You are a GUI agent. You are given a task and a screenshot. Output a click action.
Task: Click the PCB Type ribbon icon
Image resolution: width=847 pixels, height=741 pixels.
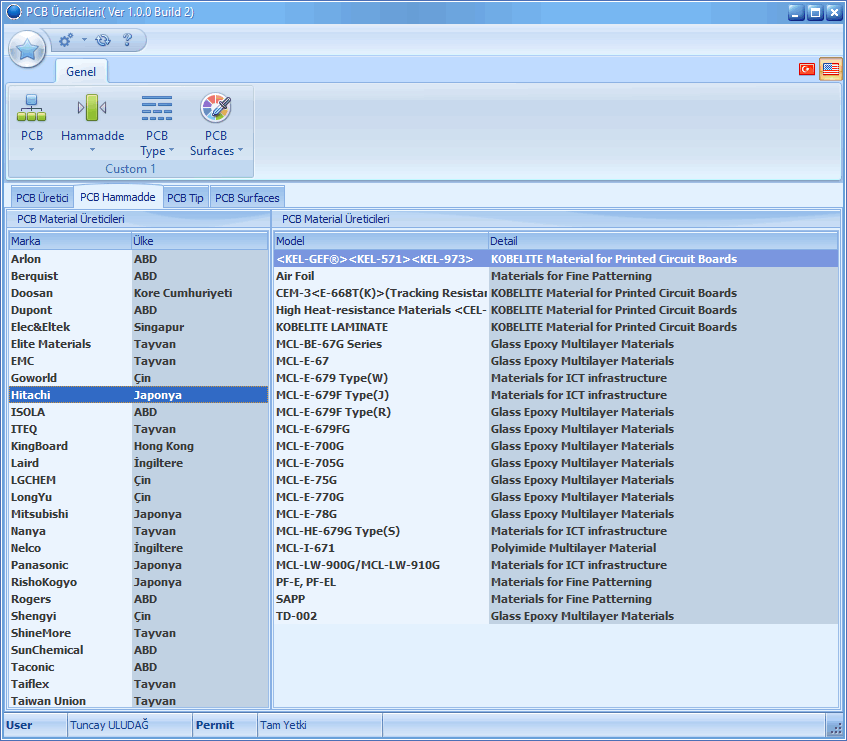click(157, 107)
